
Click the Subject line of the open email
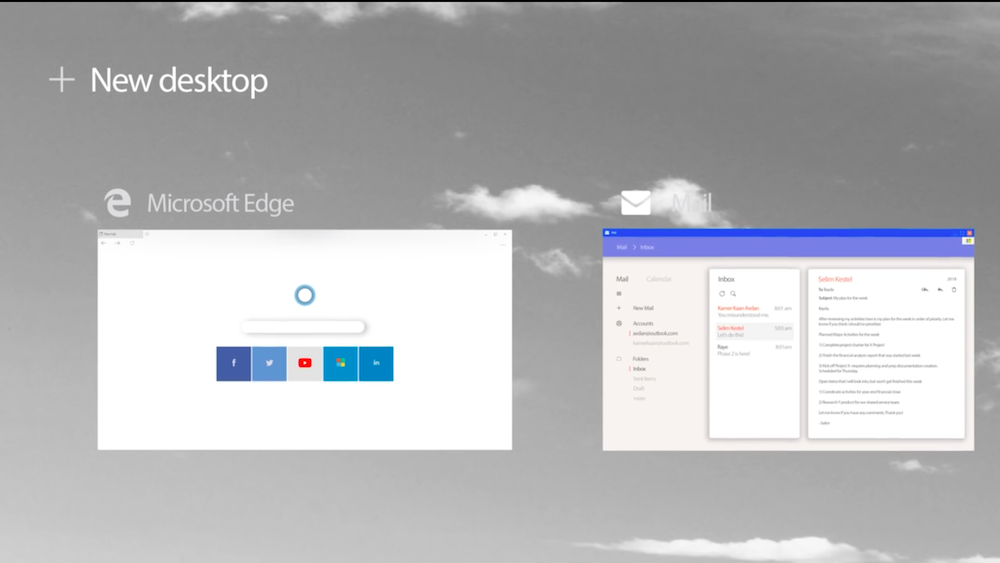(843, 298)
